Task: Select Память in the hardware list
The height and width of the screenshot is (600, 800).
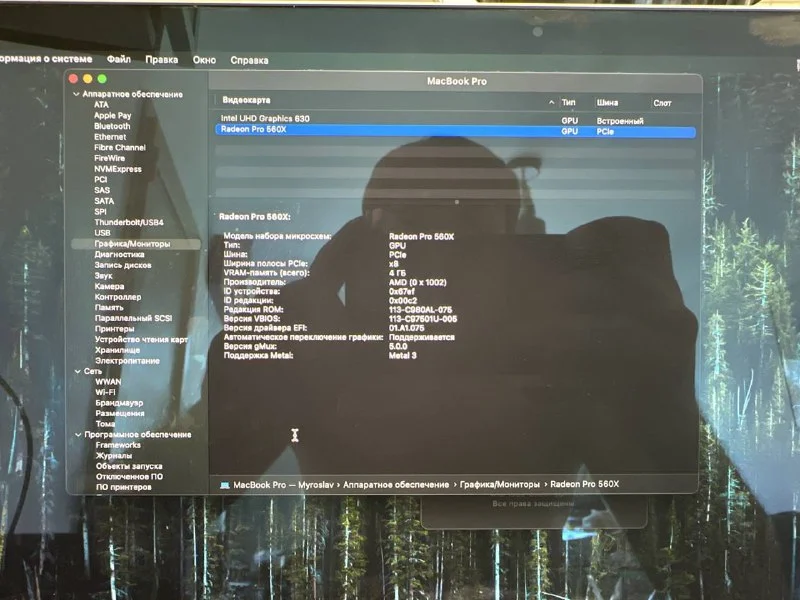Action: point(109,307)
